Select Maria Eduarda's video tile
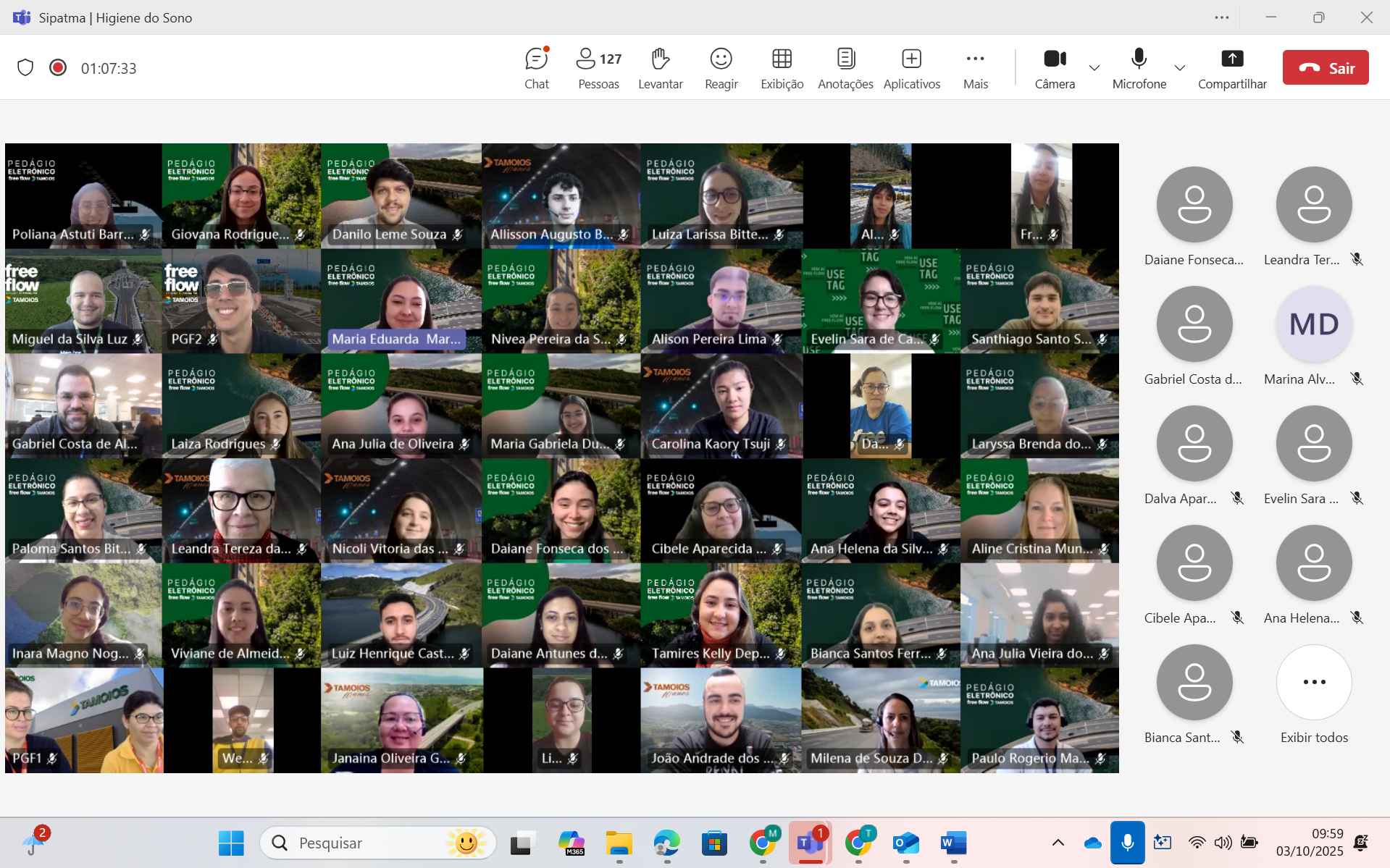 (401, 301)
